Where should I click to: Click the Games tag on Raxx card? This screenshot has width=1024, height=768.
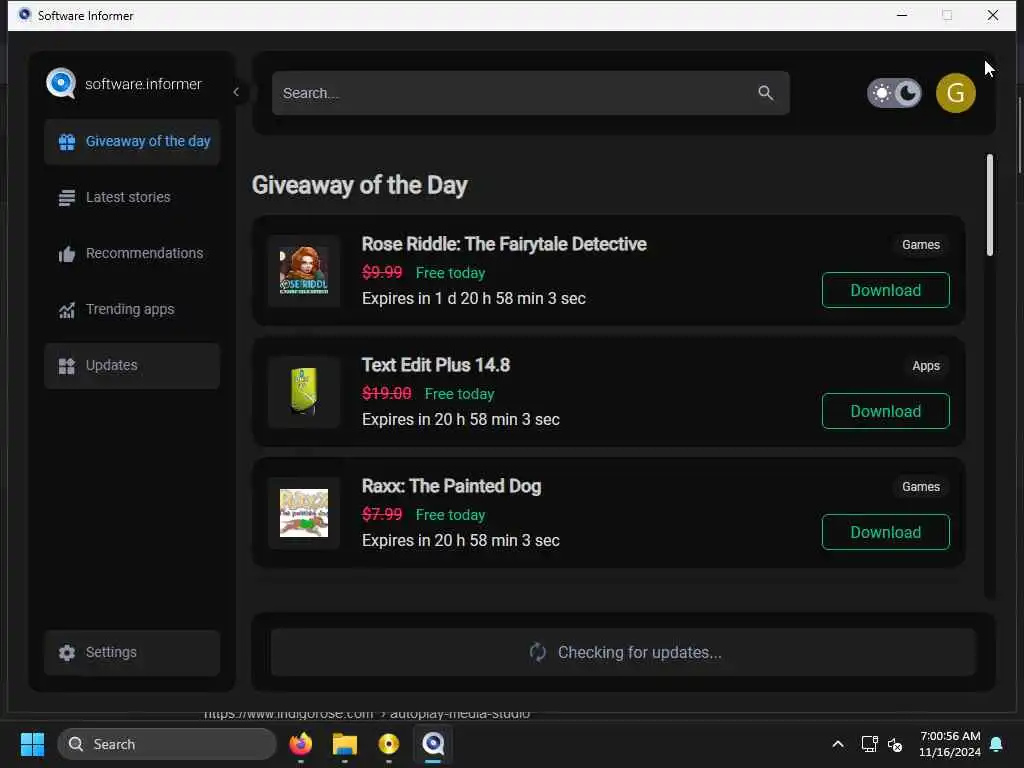pyautogui.click(x=921, y=487)
